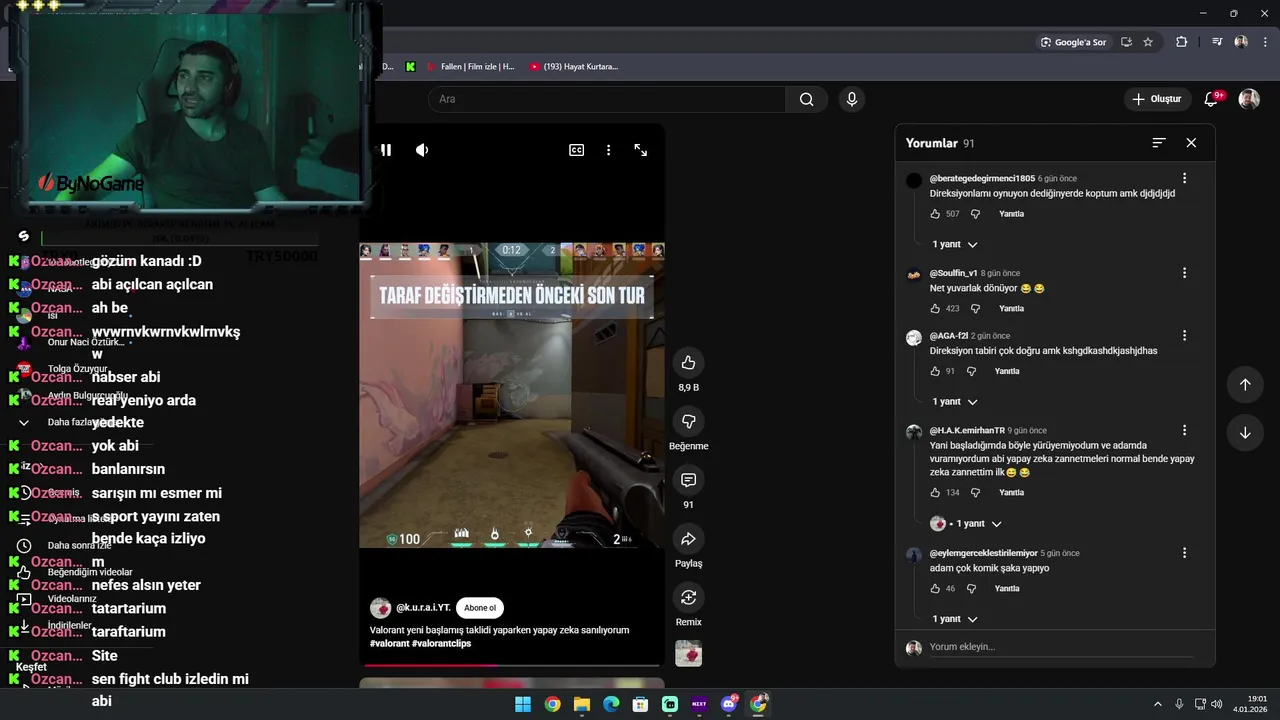Expand the 1 yanıt under @beratεgedegirmenci1805's comment
1280x720 pixels.
(x=955, y=244)
